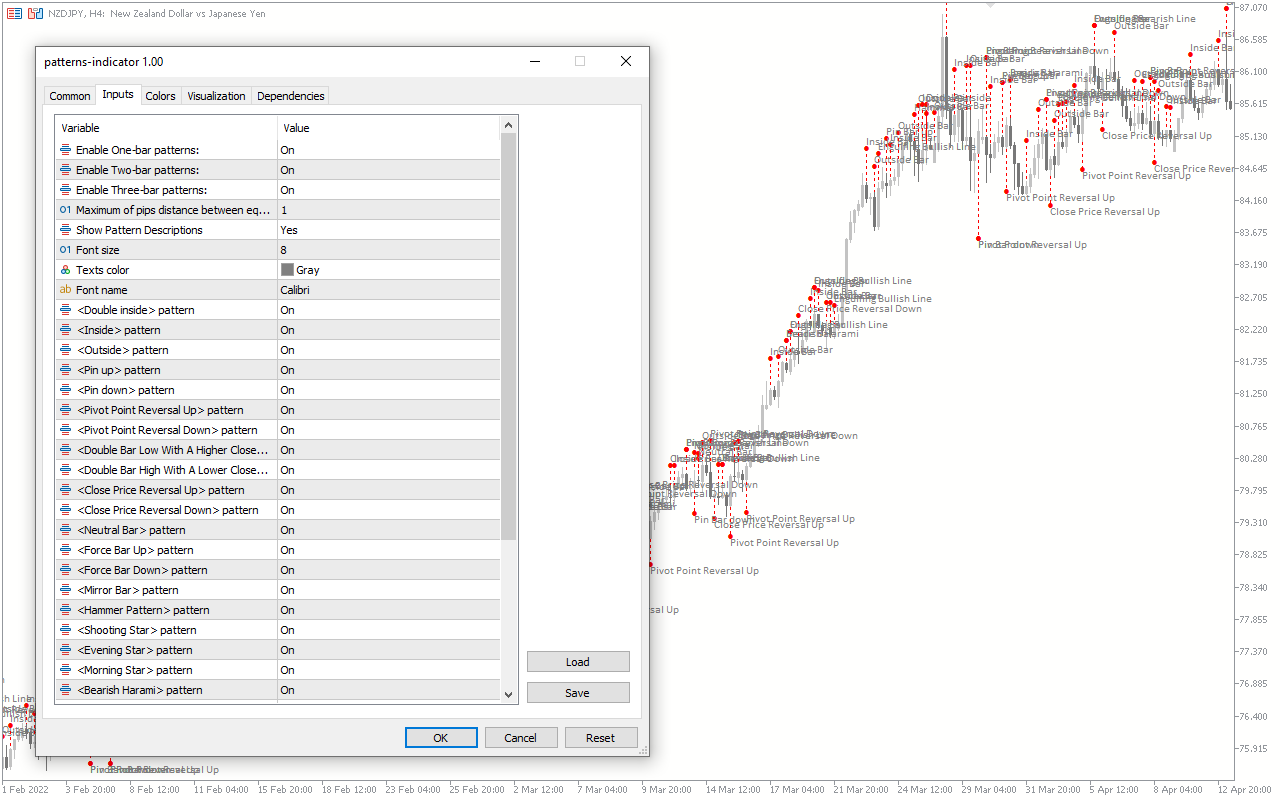1280x800 pixels.
Task: Toggle Show Pattern Descriptions Yes value
Action: (388, 230)
